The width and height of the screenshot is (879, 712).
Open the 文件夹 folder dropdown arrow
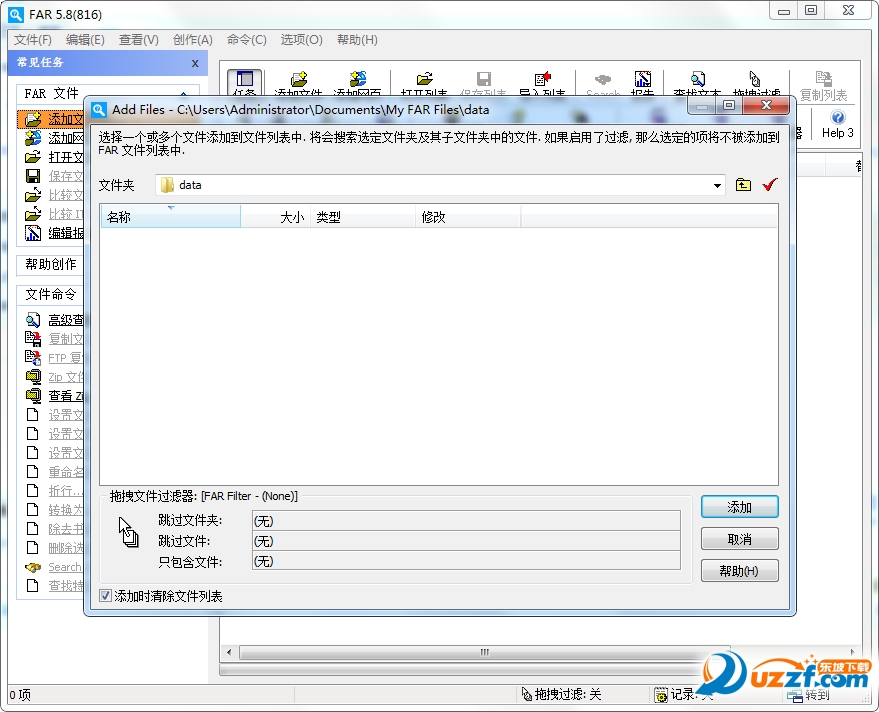[717, 185]
